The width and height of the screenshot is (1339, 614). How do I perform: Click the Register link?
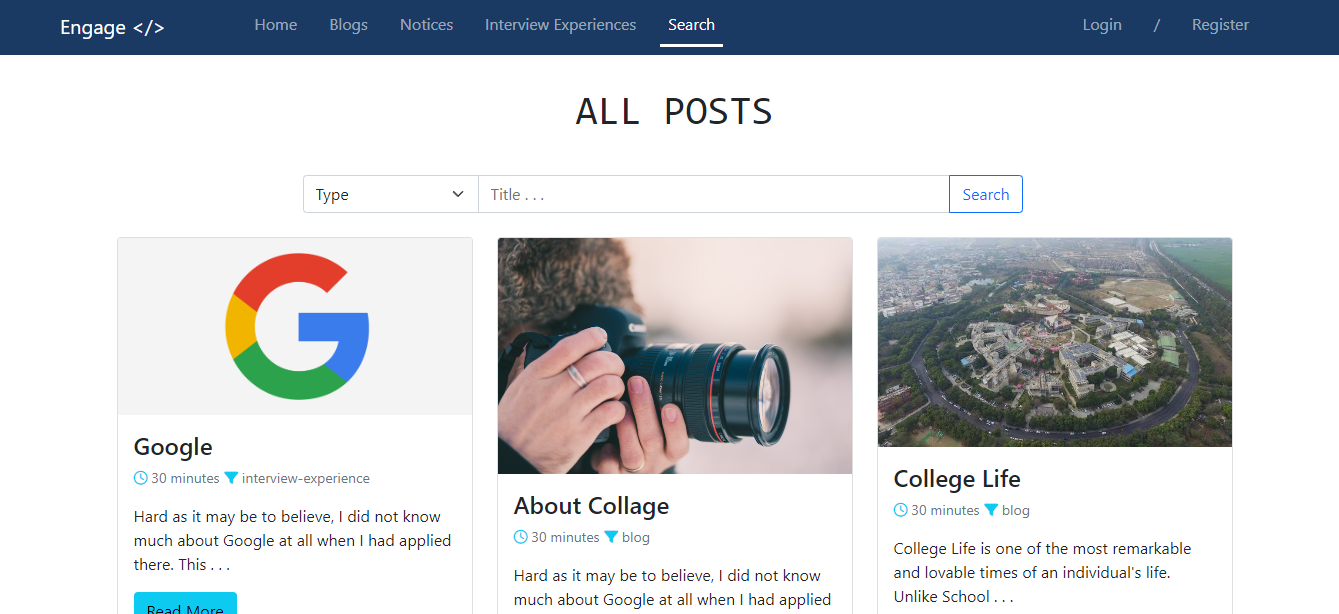1220,24
